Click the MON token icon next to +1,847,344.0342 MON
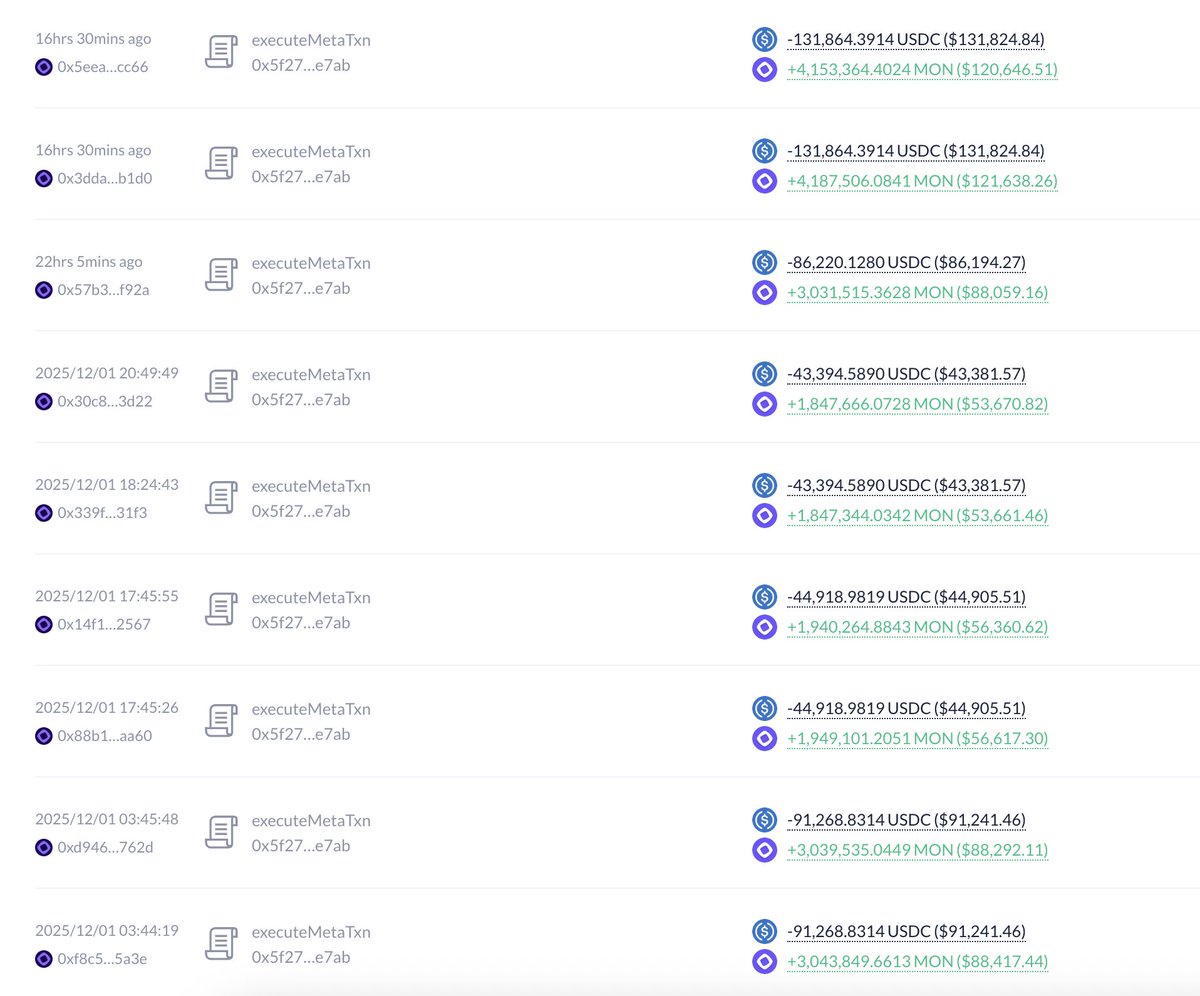1200x996 pixels. 764,516
